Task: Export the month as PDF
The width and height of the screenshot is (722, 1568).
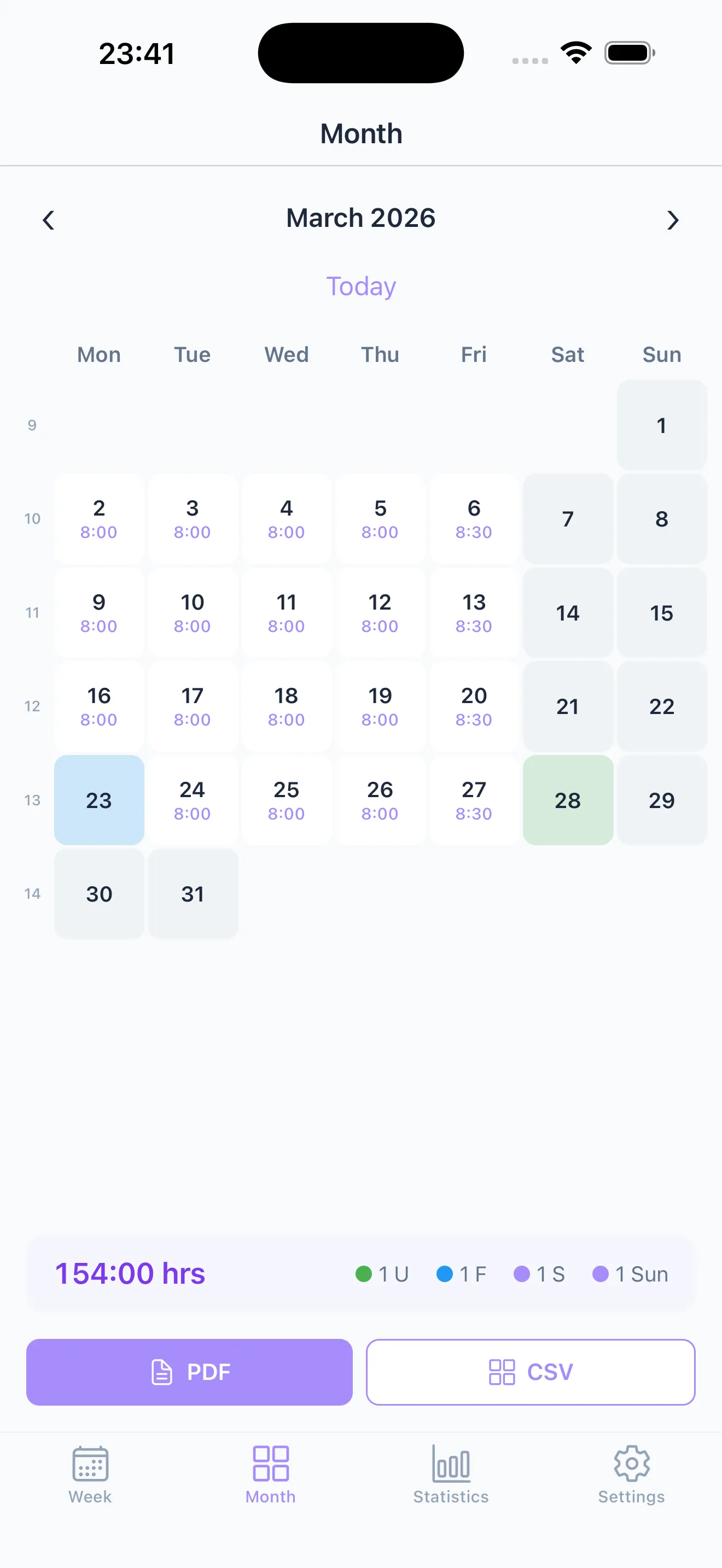Action: point(189,1372)
